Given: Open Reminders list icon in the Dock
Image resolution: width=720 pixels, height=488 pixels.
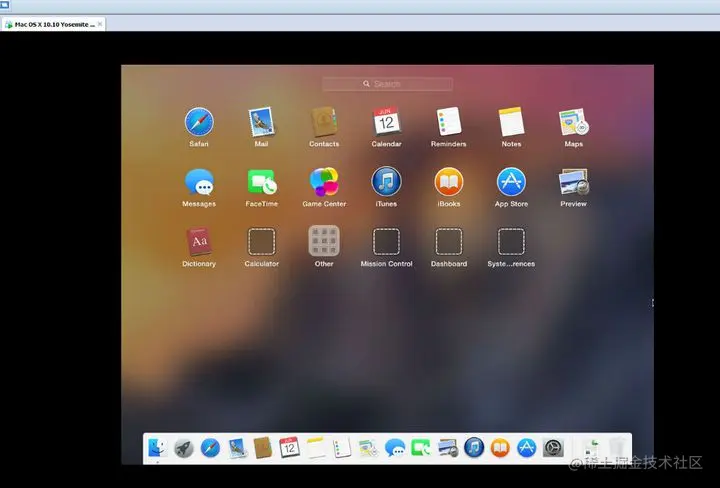Looking at the screenshot, I should click(342, 448).
